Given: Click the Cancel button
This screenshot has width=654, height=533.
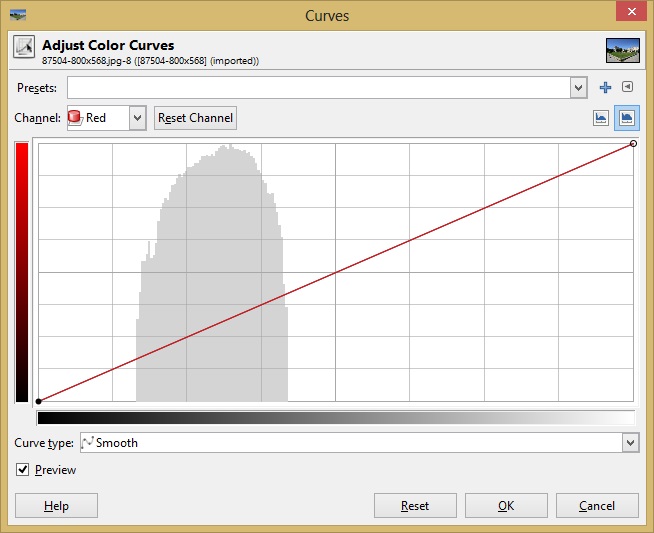Looking at the screenshot, I should pyautogui.click(x=597, y=506).
